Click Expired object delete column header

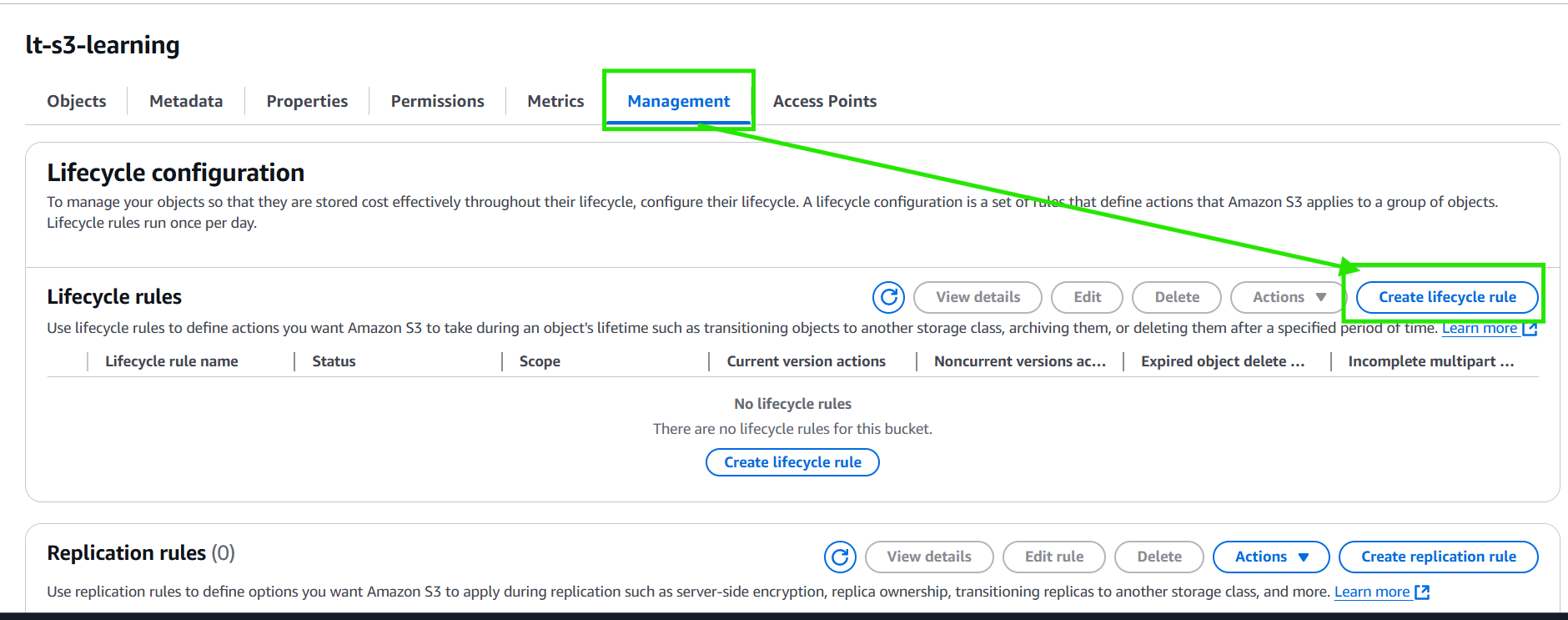point(1223,361)
